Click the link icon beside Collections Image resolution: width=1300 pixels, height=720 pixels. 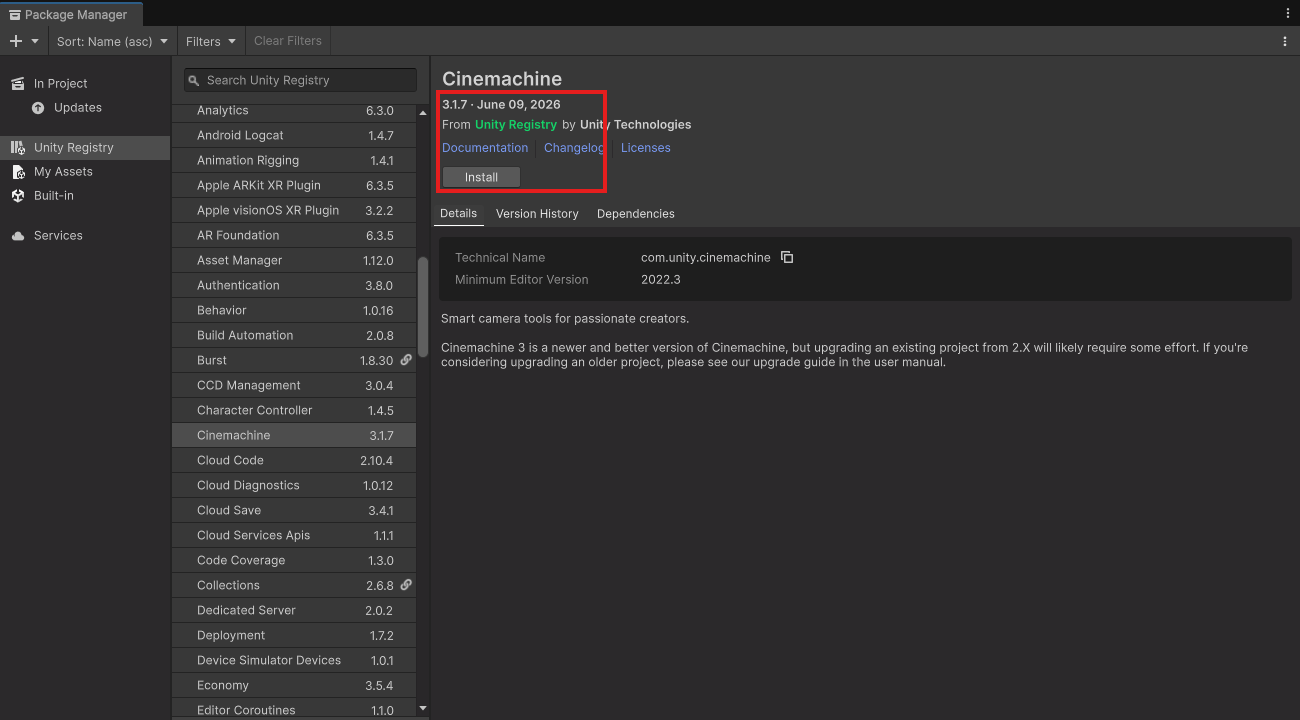[x=406, y=585]
